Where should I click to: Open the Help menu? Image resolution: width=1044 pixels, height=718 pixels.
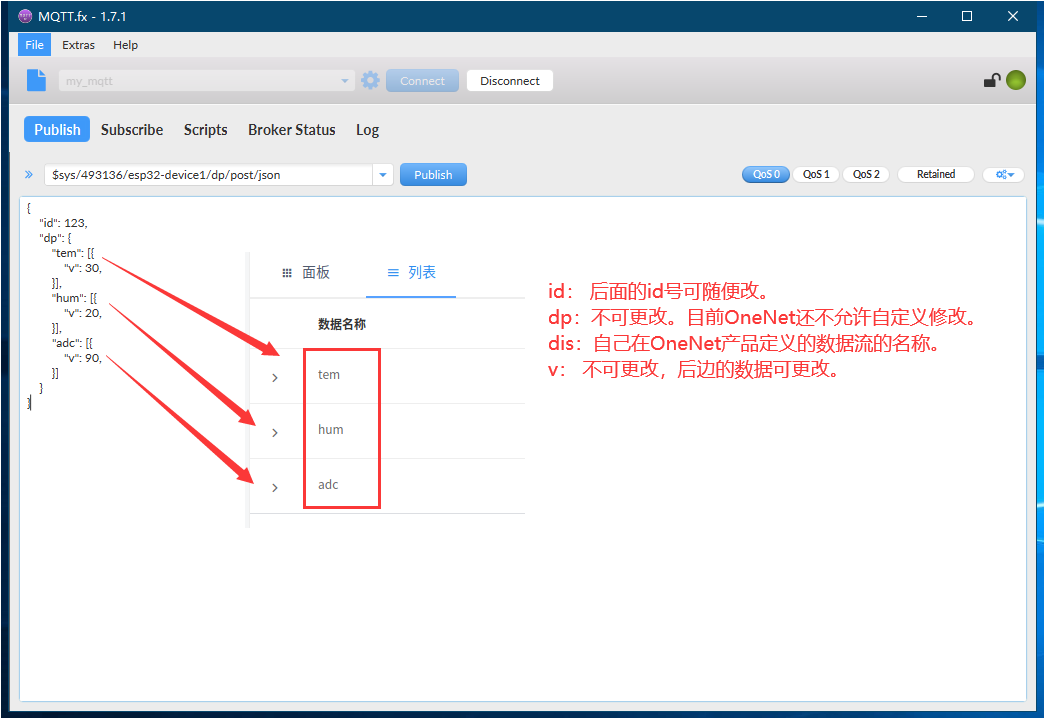pos(125,45)
